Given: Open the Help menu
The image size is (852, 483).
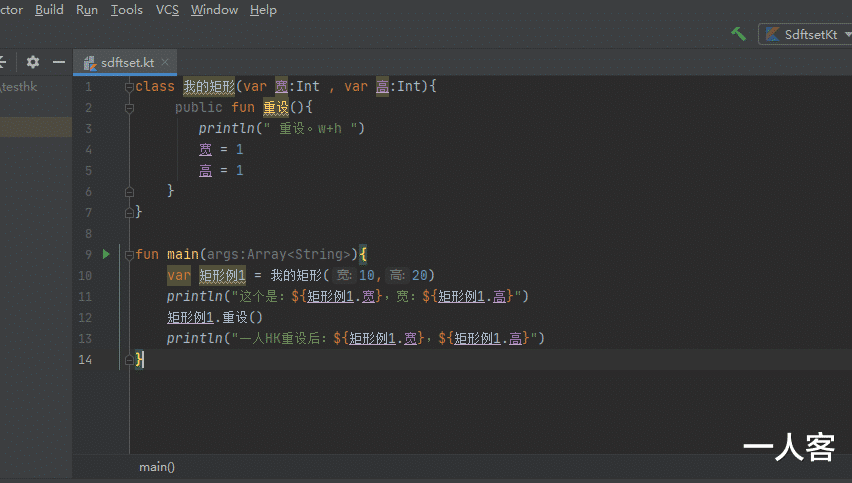Looking at the screenshot, I should (263, 10).
